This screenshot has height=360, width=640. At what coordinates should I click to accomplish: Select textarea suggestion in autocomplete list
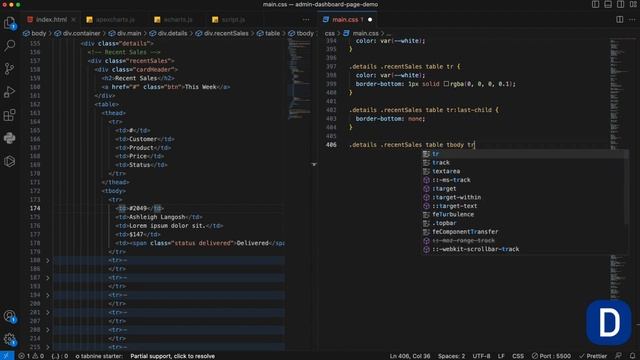[525, 171]
